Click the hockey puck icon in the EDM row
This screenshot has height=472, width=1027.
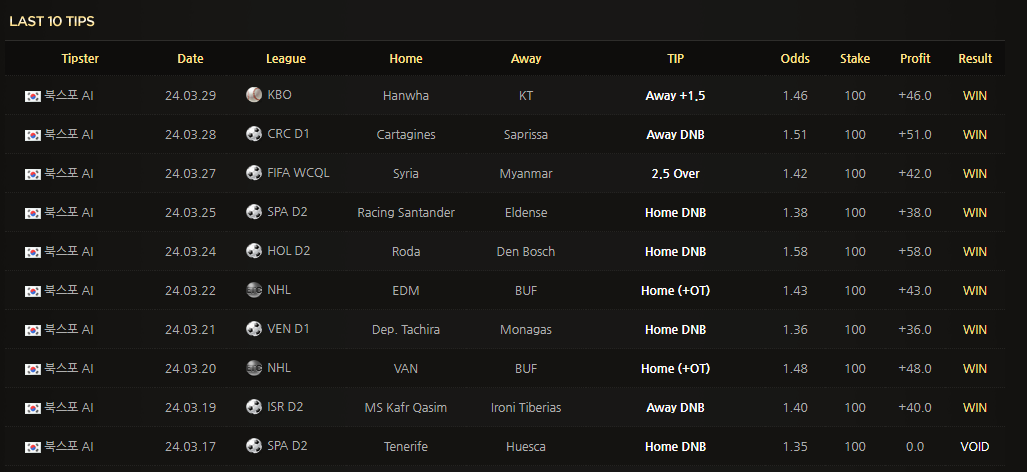pos(254,290)
